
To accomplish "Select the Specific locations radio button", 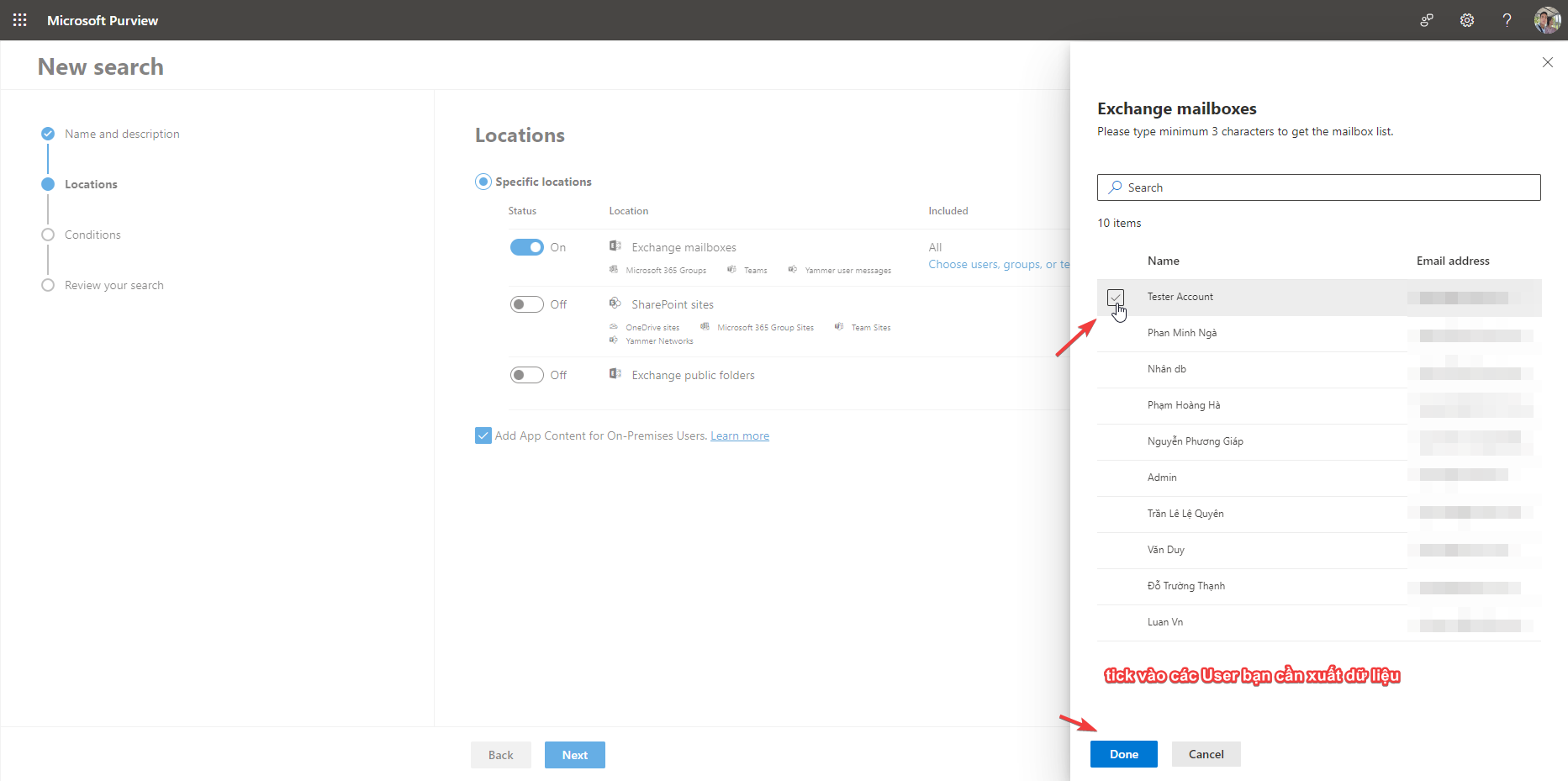I will click(483, 182).
